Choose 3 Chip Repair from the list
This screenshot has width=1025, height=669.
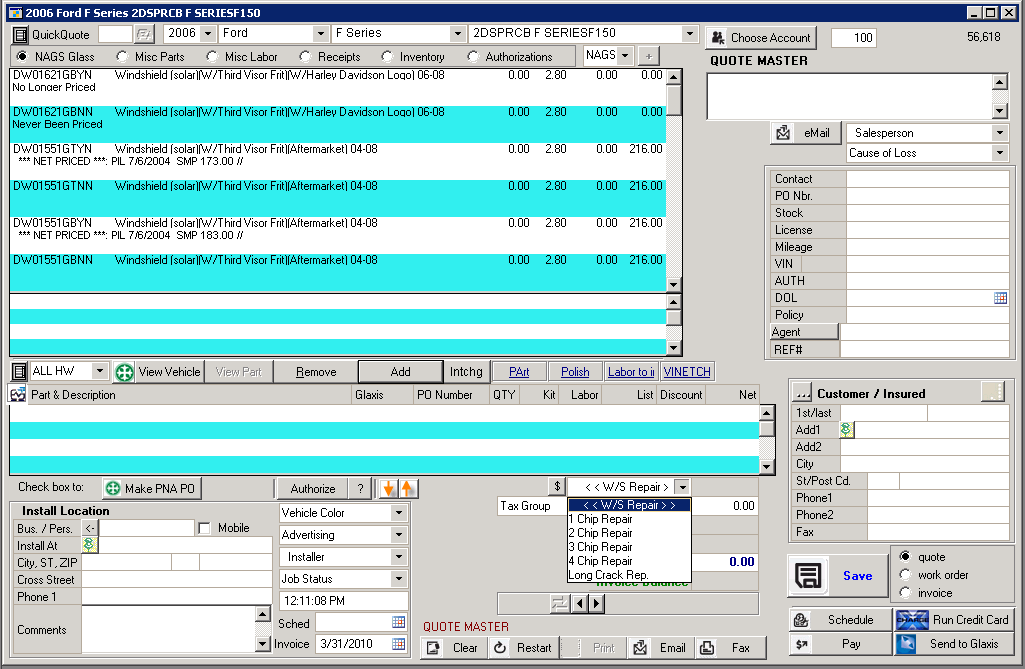[x=629, y=547]
